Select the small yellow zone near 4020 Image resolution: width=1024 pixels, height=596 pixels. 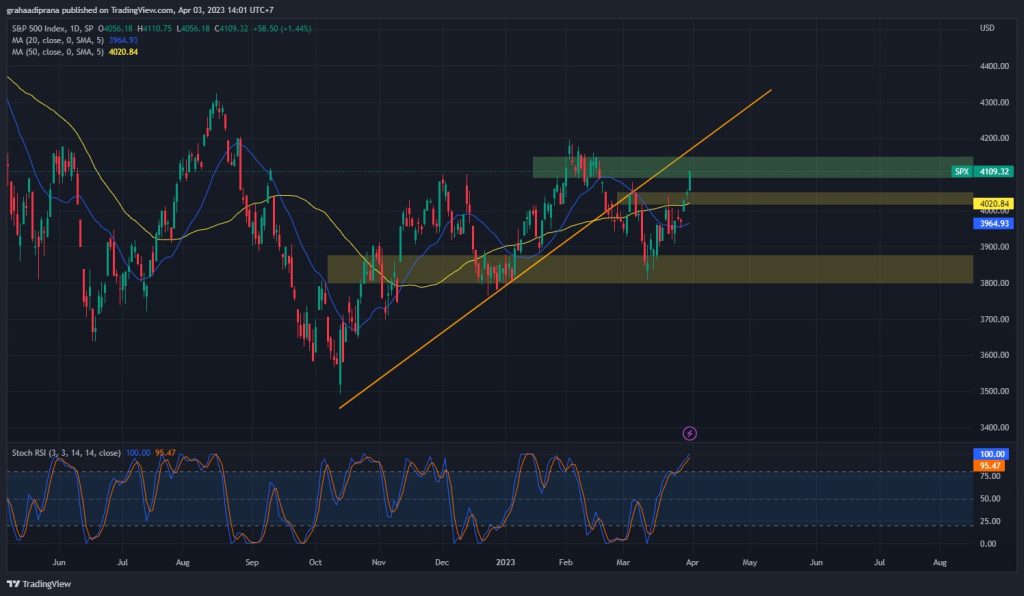[795, 198]
